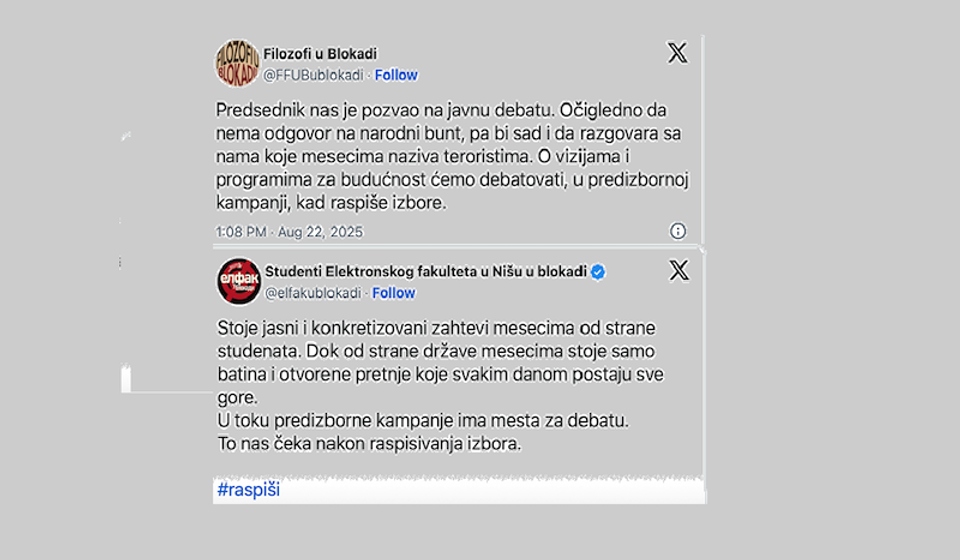Open X logo on the Elektronski fakultet tweet
This screenshot has height=560, width=960.
point(678,270)
